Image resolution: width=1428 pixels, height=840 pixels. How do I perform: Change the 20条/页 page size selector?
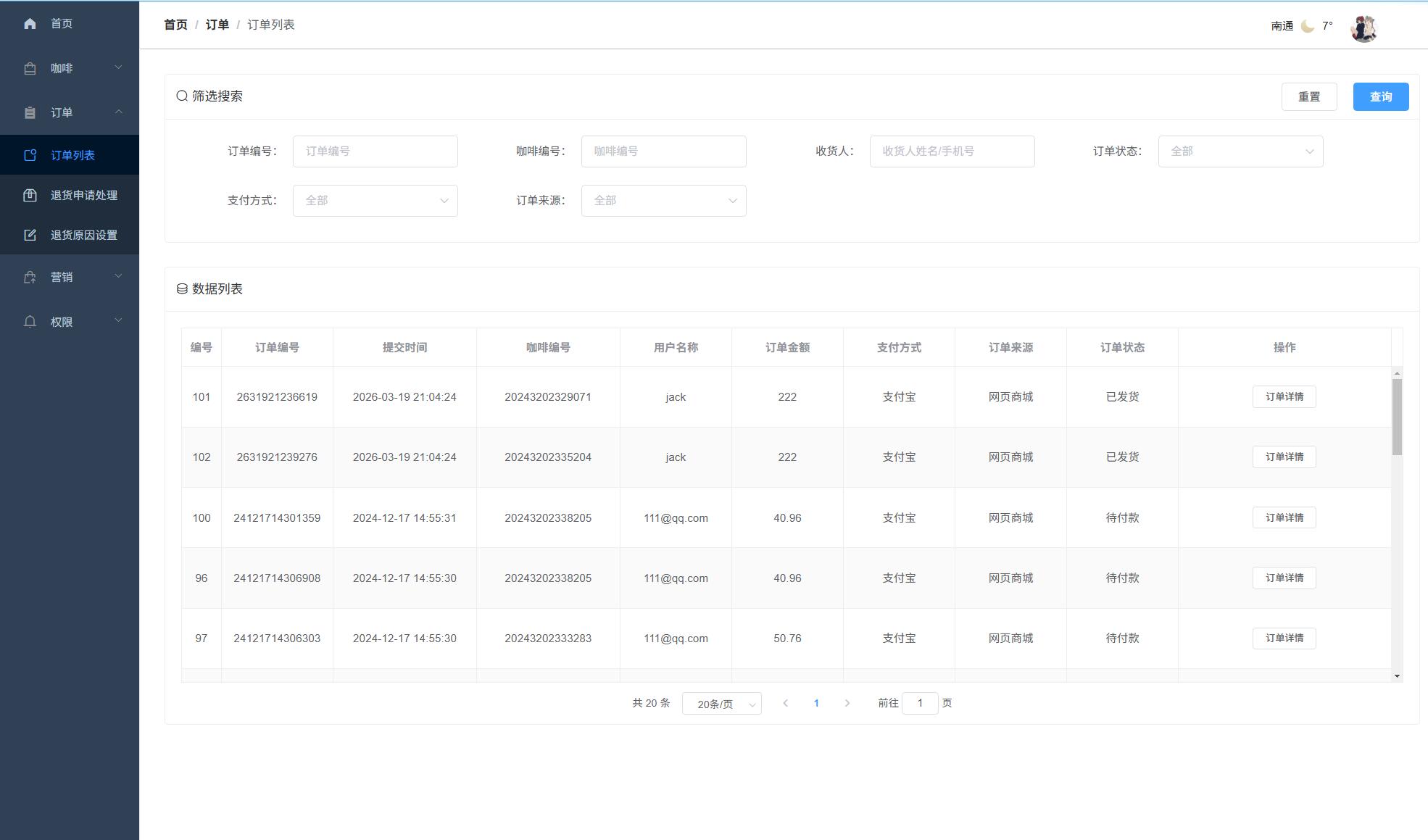point(721,704)
